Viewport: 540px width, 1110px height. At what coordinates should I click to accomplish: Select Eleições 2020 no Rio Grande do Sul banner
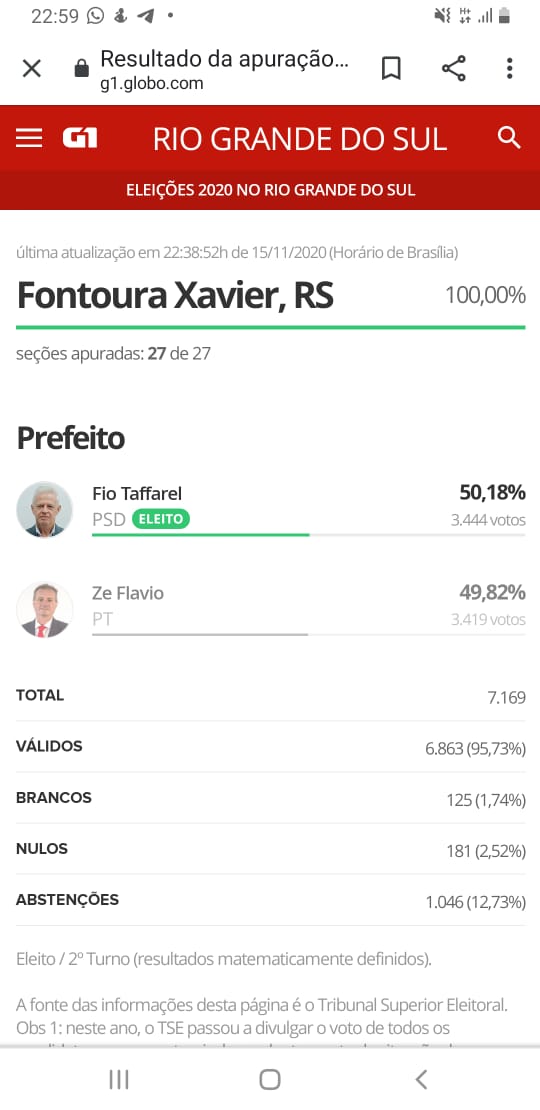coord(270,190)
